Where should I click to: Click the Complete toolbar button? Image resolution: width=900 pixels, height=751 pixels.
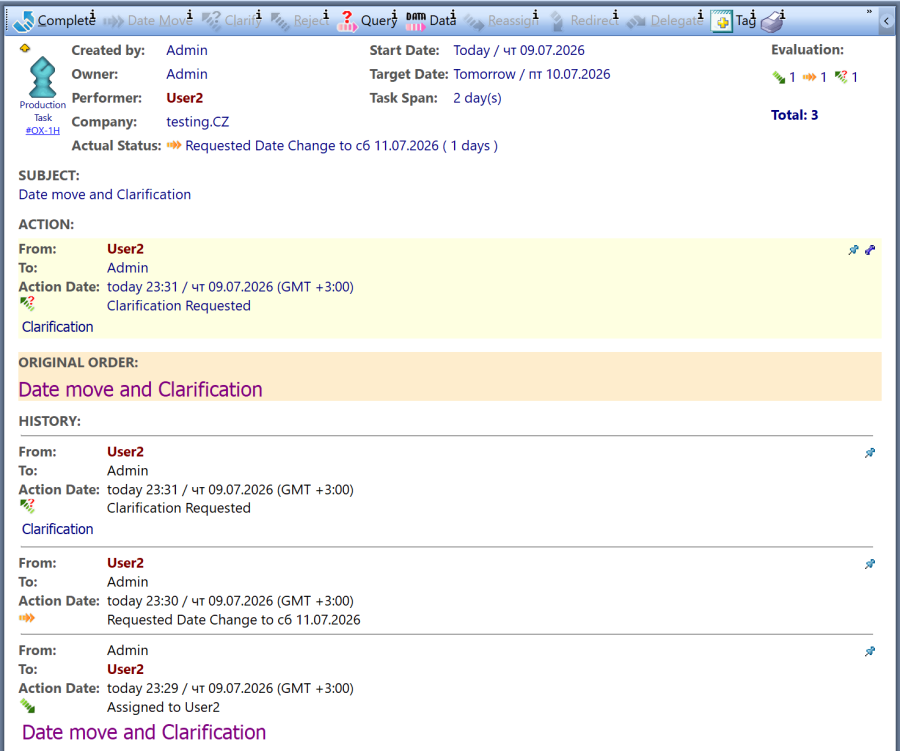coord(54,20)
